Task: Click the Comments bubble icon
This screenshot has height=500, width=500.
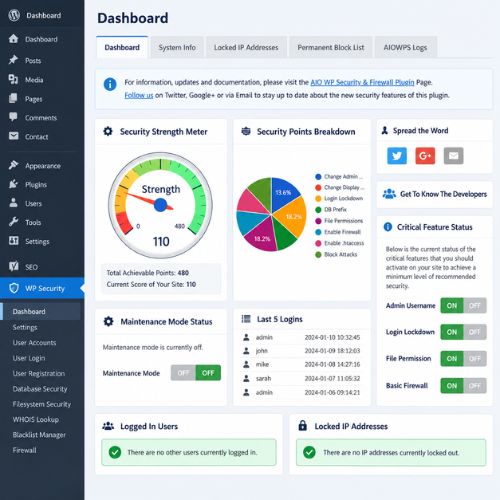Action: [x=13, y=117]
